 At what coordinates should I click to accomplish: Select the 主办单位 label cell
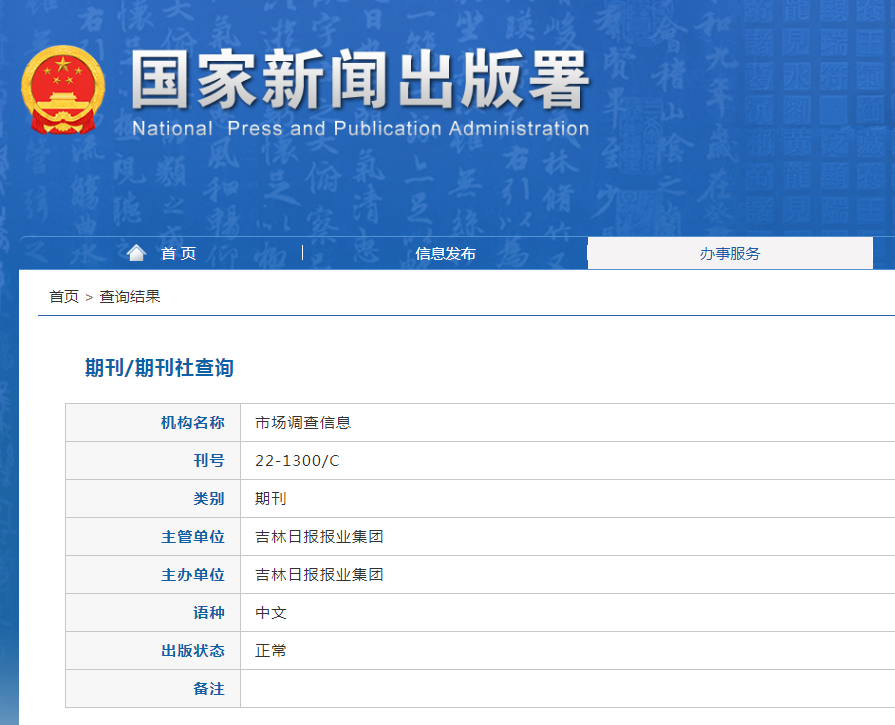pos(153,575)
